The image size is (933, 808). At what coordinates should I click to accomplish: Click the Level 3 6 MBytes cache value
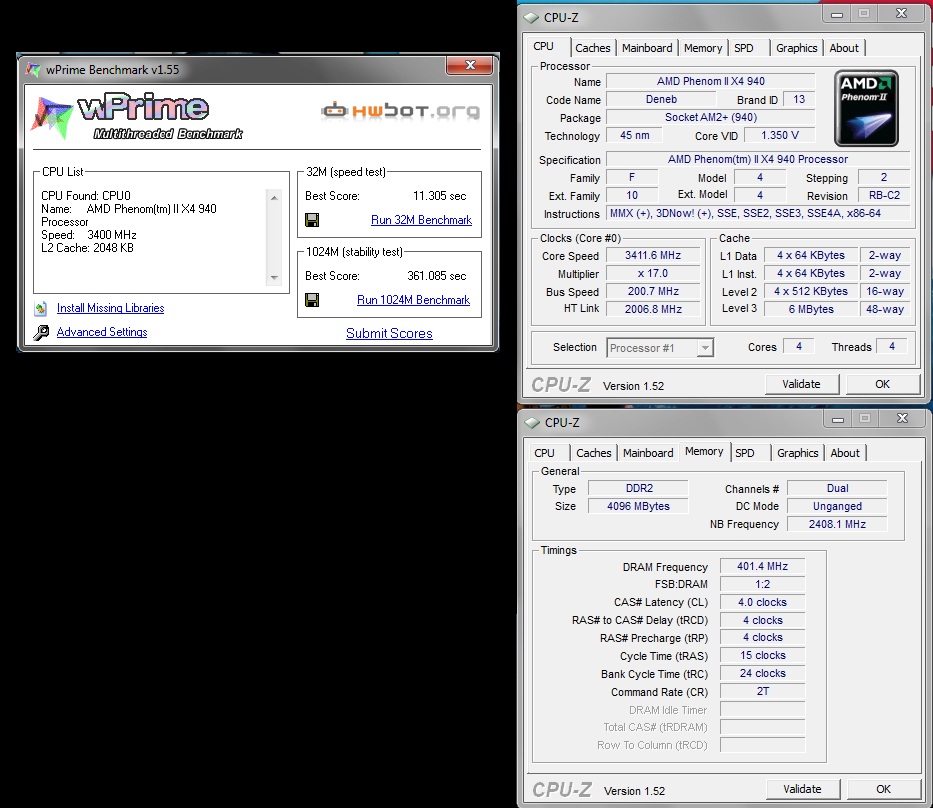811,309
